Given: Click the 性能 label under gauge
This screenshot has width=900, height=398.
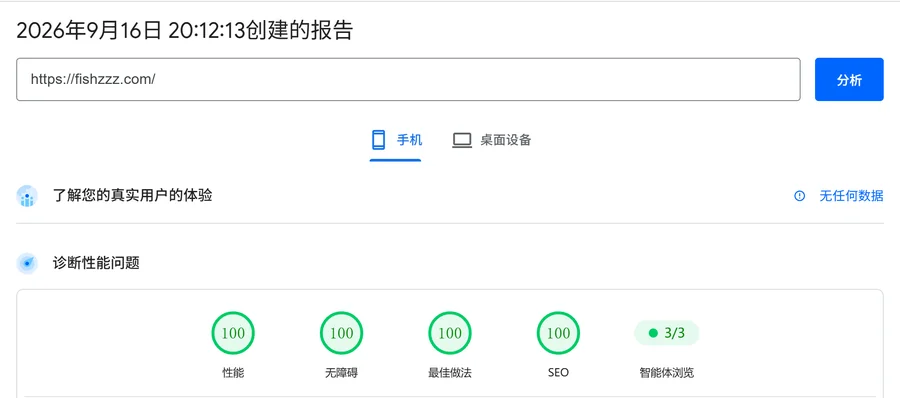Looking at the screenshot, I should point(233,373).
